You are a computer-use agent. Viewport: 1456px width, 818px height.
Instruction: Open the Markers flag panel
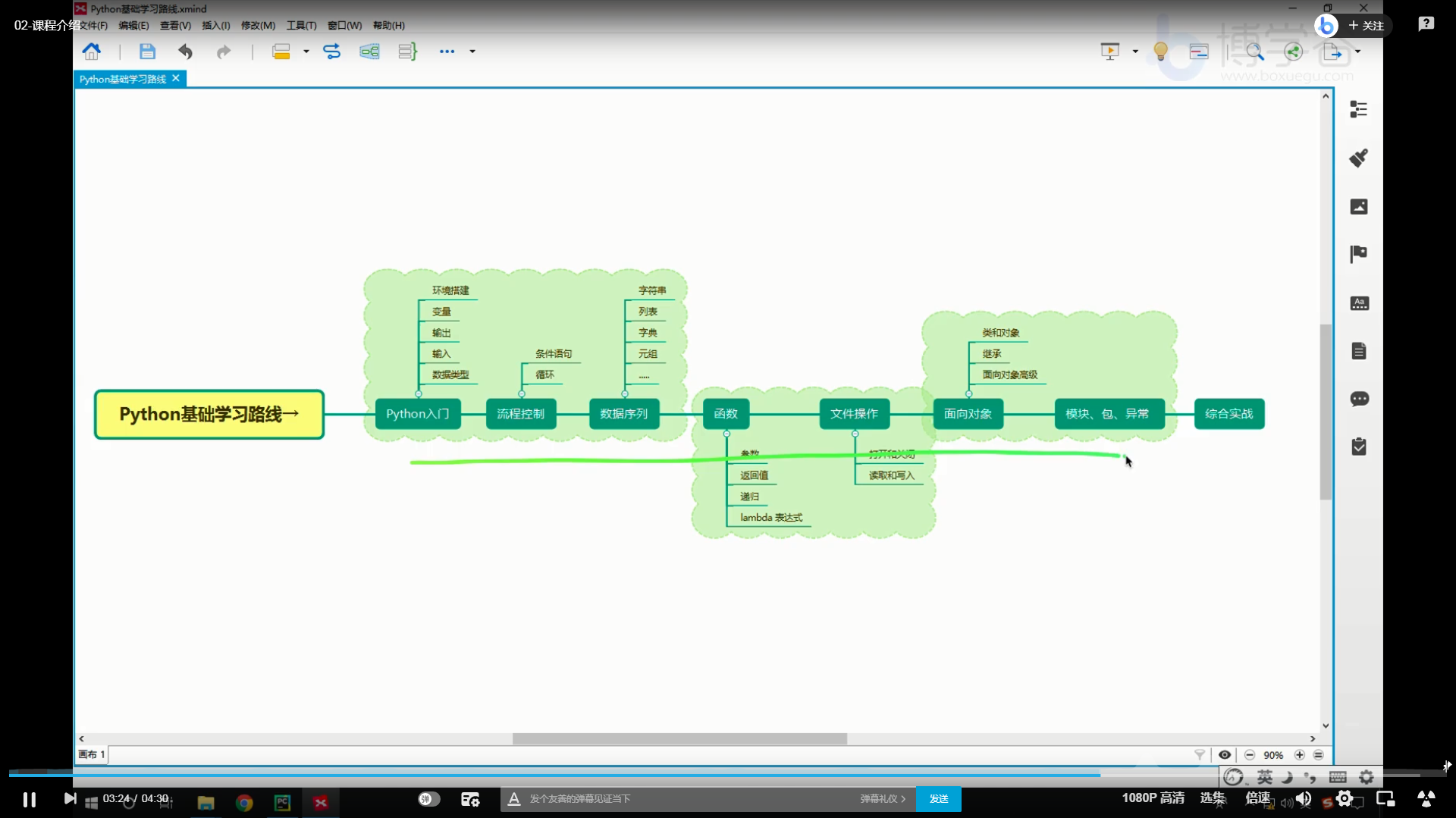click(1359, 254)
